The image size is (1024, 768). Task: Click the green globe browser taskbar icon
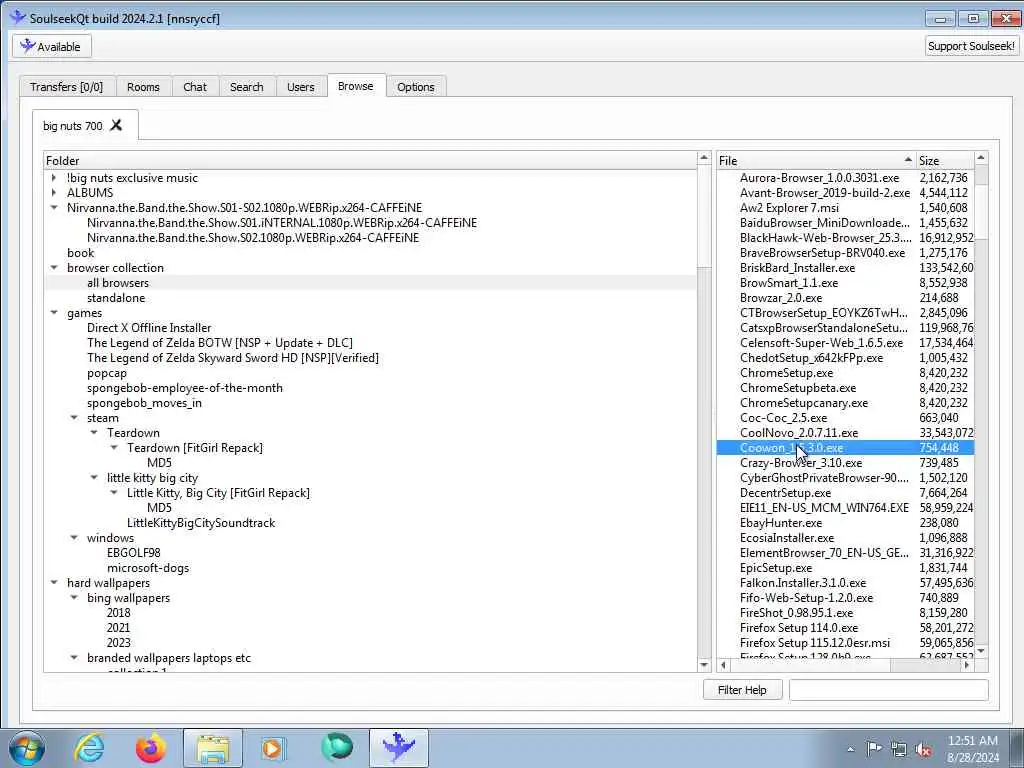click(x=336, y=748)
